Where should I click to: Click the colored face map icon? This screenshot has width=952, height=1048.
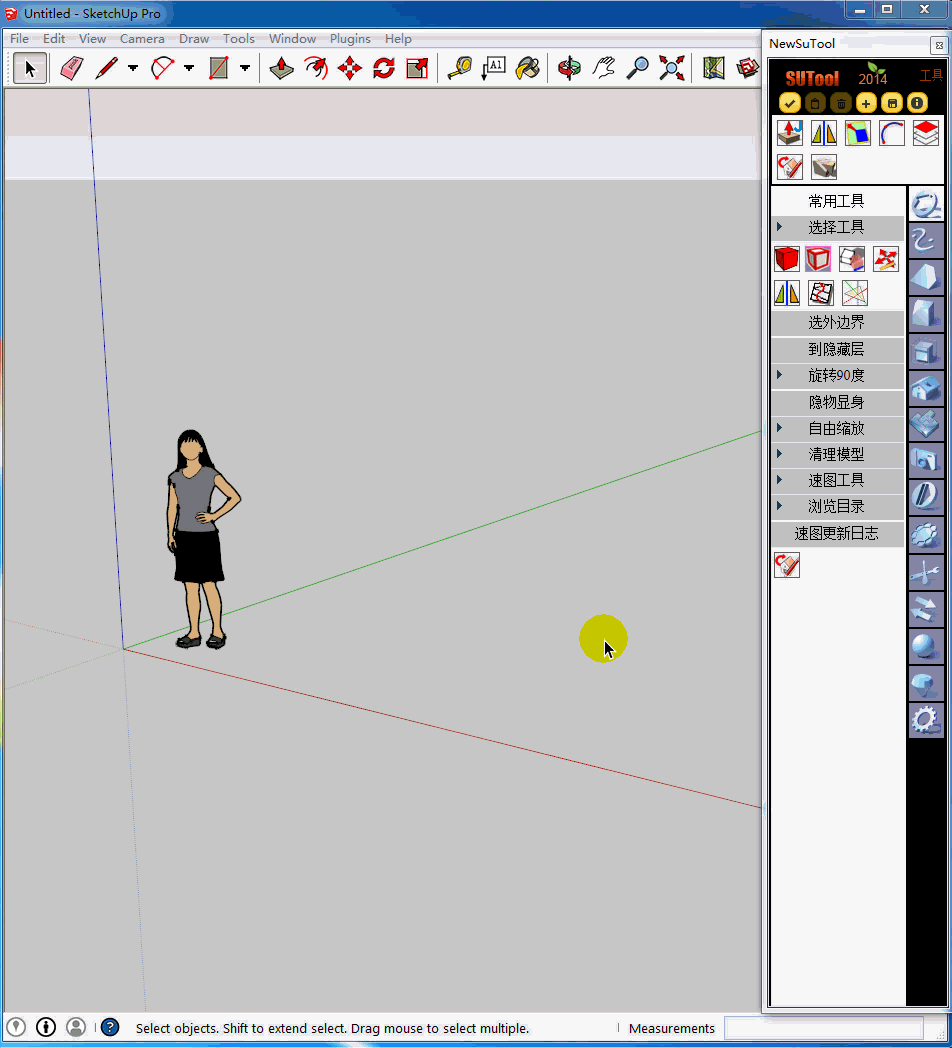pyautogui.click(x=858, y=133)
